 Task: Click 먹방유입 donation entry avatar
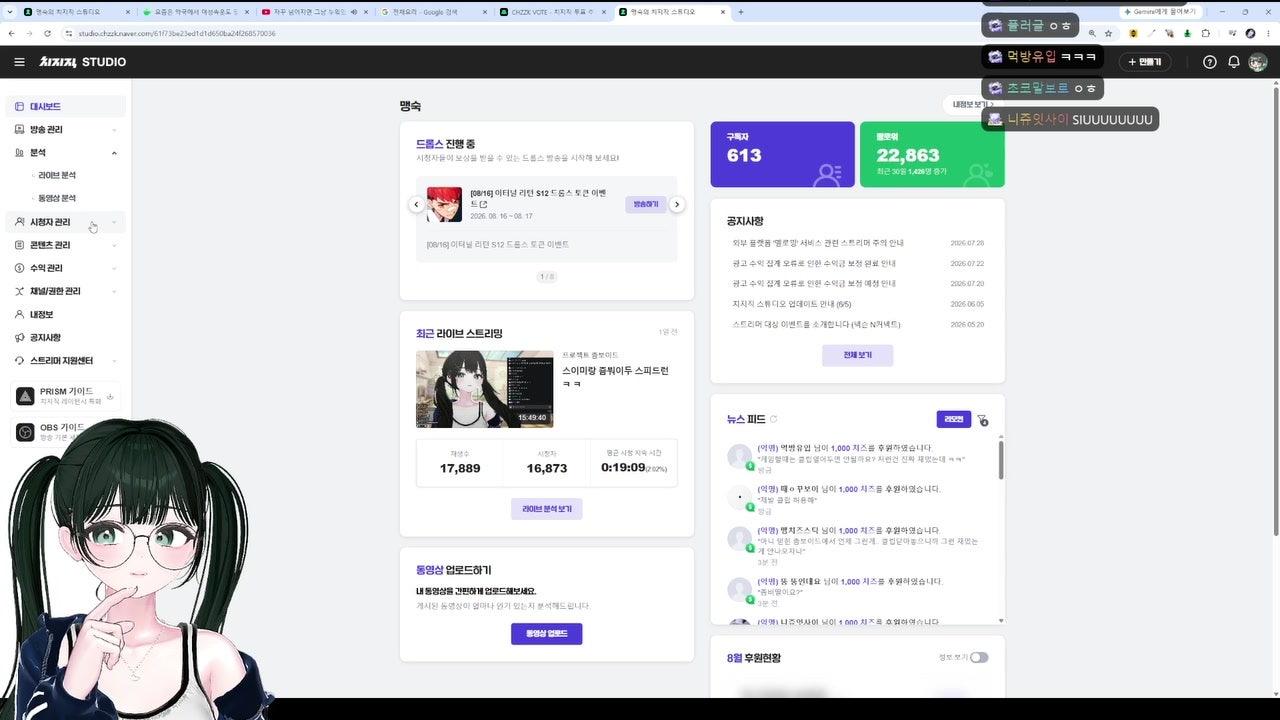(739, 456)
